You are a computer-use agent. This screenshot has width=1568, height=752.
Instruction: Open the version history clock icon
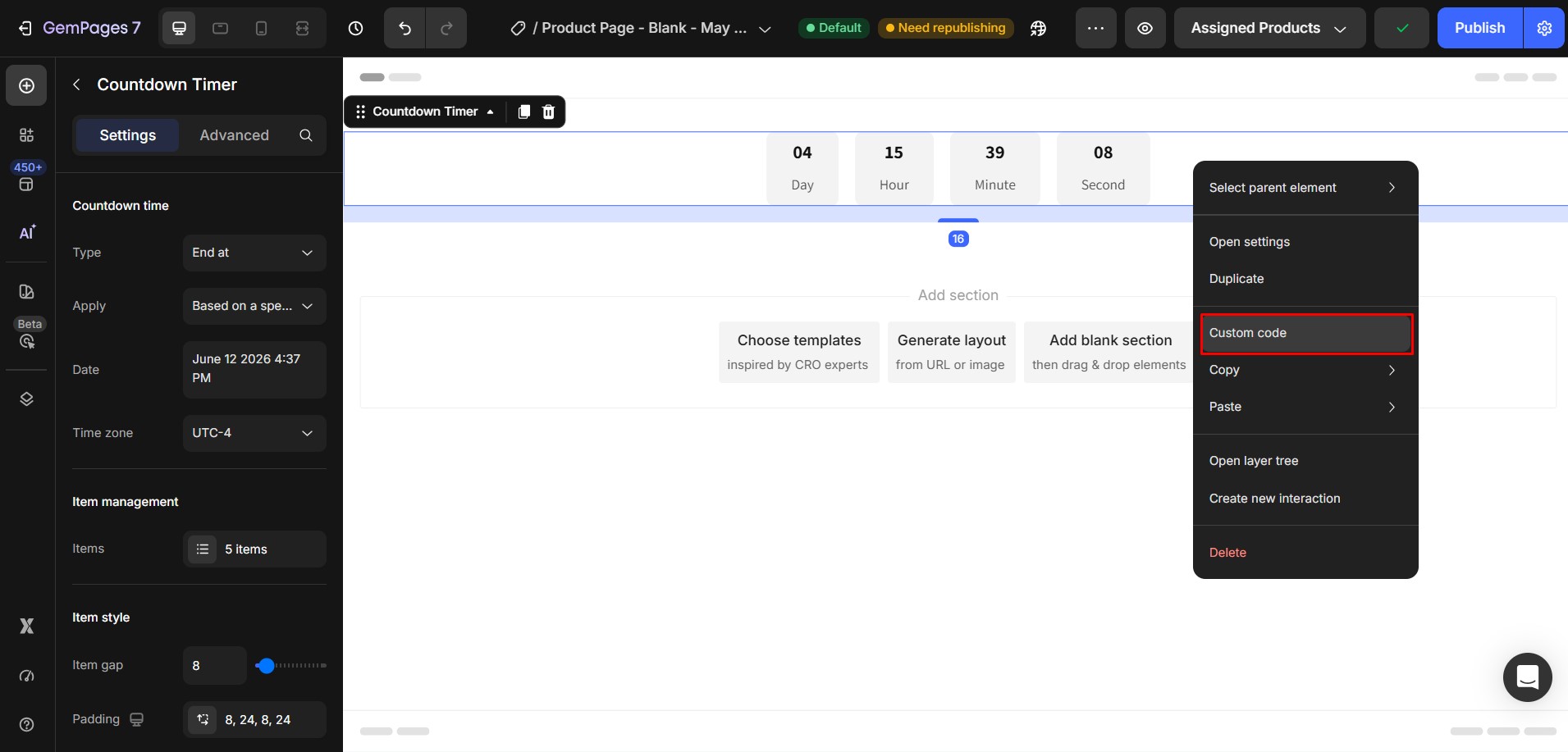coord(355,28)
